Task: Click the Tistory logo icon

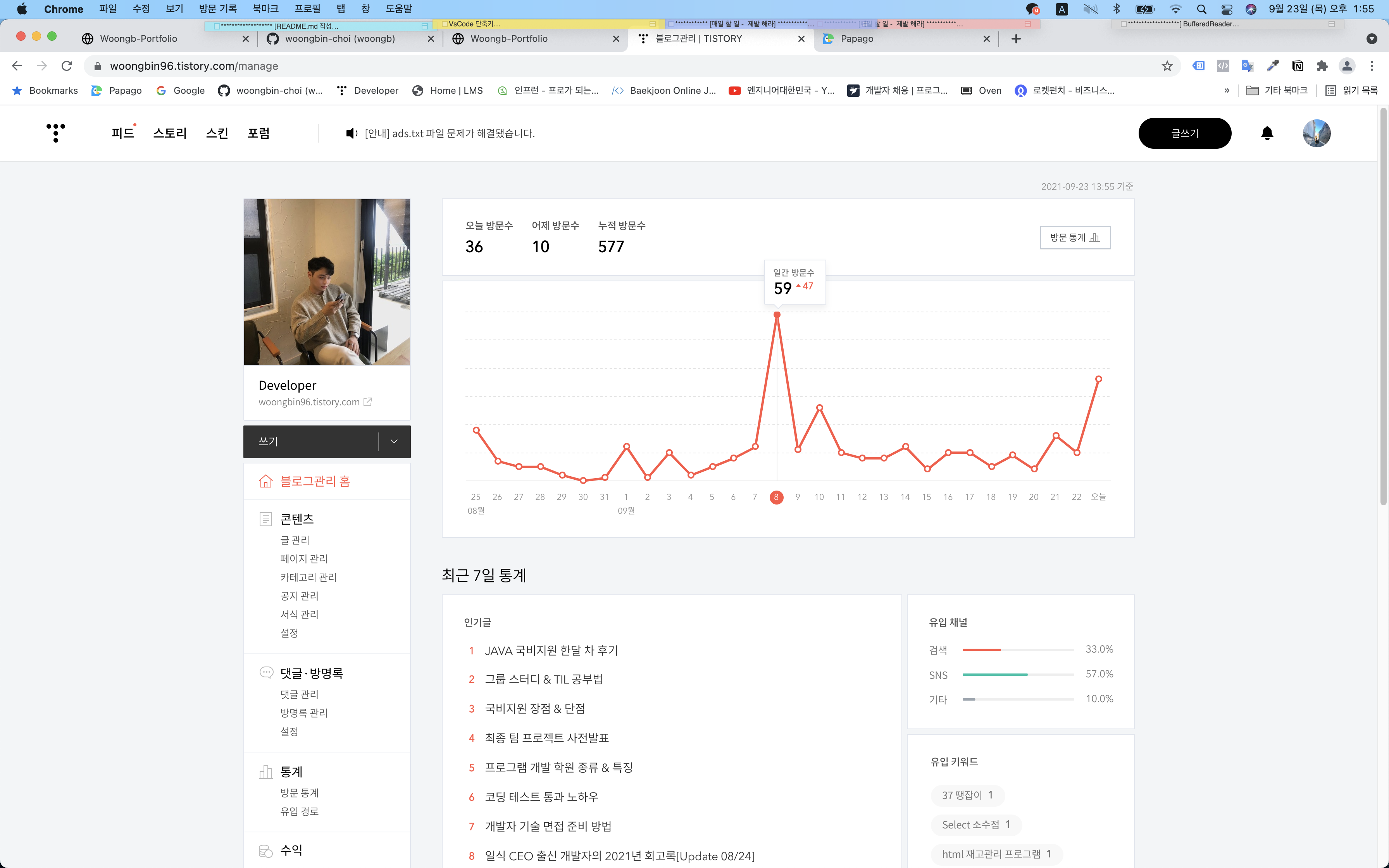Action: [55, 133]
